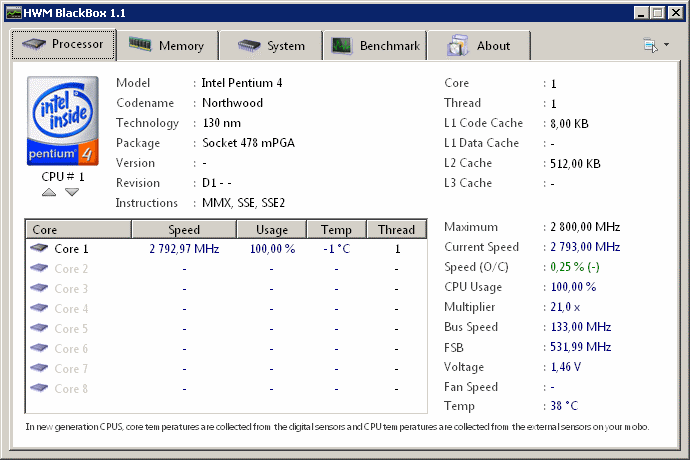The height and width of the screenshot is (460, 690).
Task: Open the About tab
Action: coord(479,45)
